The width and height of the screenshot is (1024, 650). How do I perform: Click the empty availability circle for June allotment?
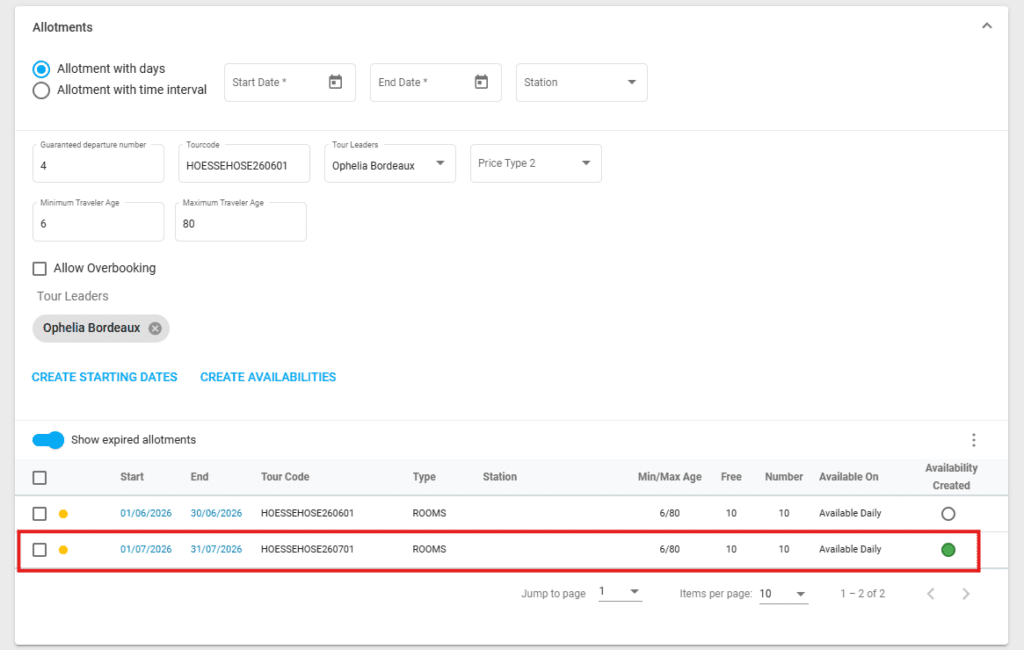tap(948, 513)
